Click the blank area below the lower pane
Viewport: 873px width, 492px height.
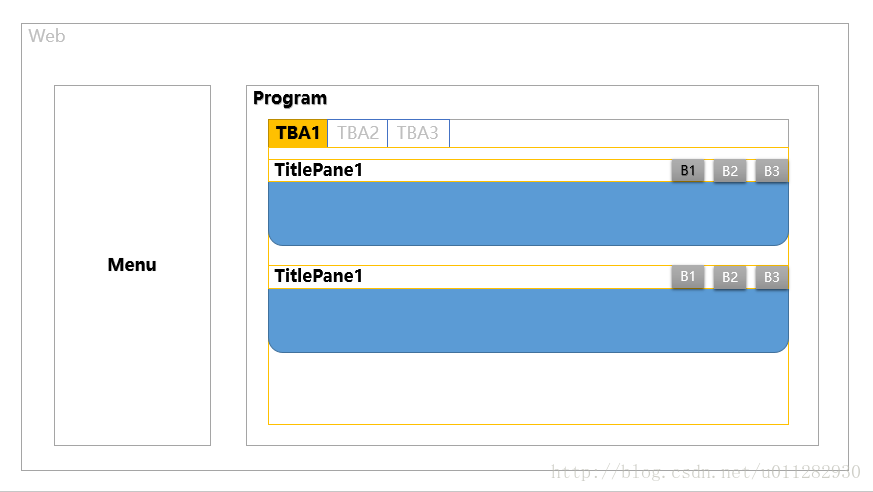pyautogui.click(x=528, y=388)
